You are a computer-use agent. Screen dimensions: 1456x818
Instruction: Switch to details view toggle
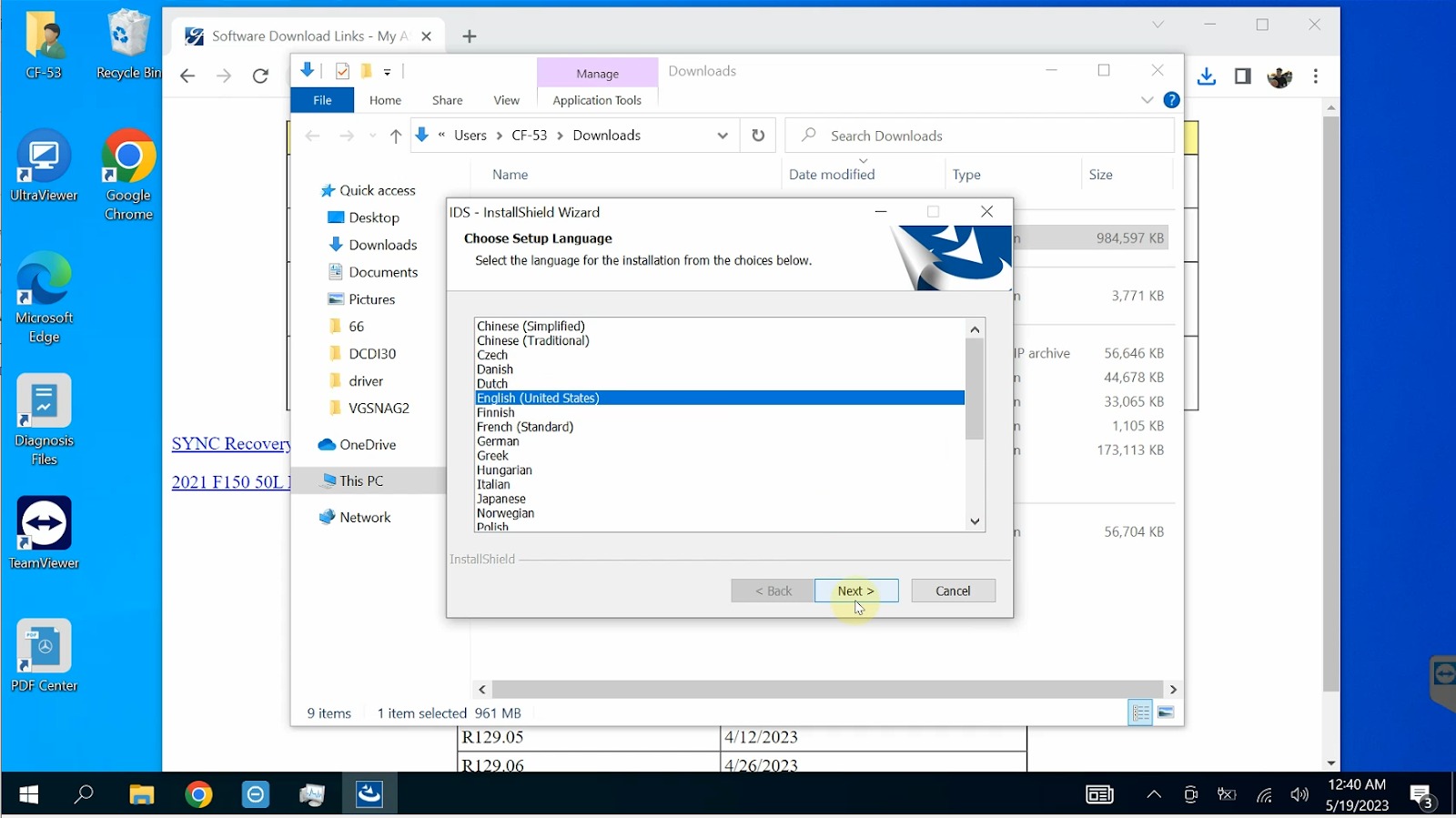coord(1140,713)
